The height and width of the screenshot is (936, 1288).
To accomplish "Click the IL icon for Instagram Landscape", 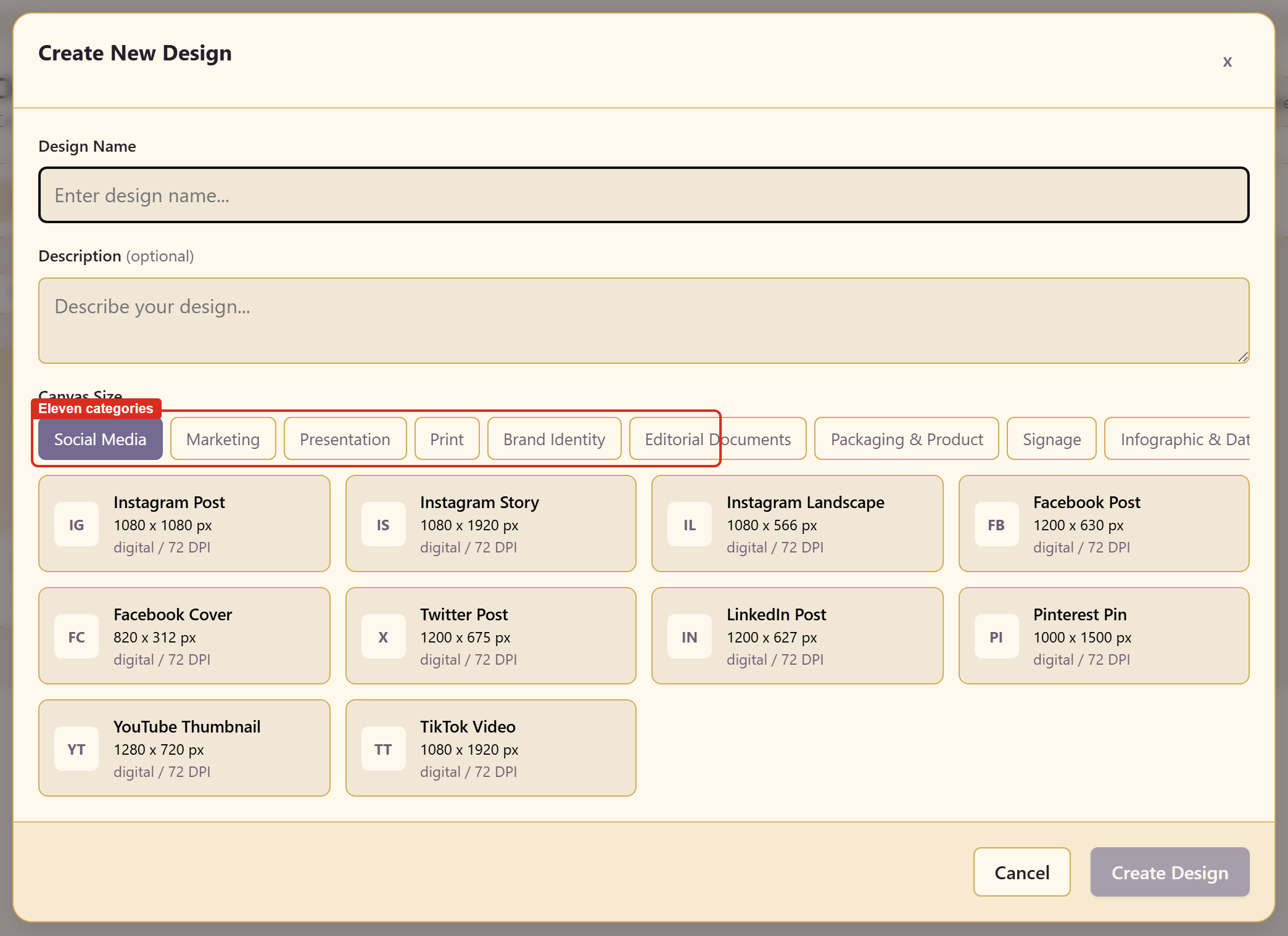I will point(690,524).
